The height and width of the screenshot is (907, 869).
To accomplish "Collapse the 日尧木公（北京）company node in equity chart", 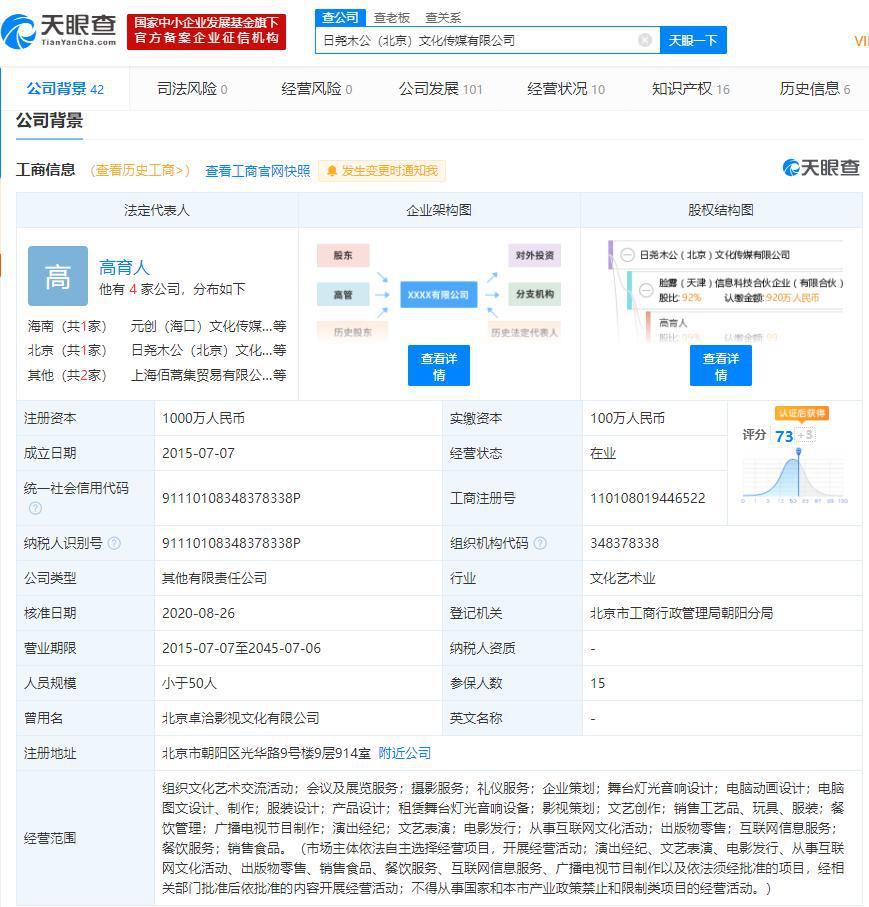I will (x=626, y=256).
